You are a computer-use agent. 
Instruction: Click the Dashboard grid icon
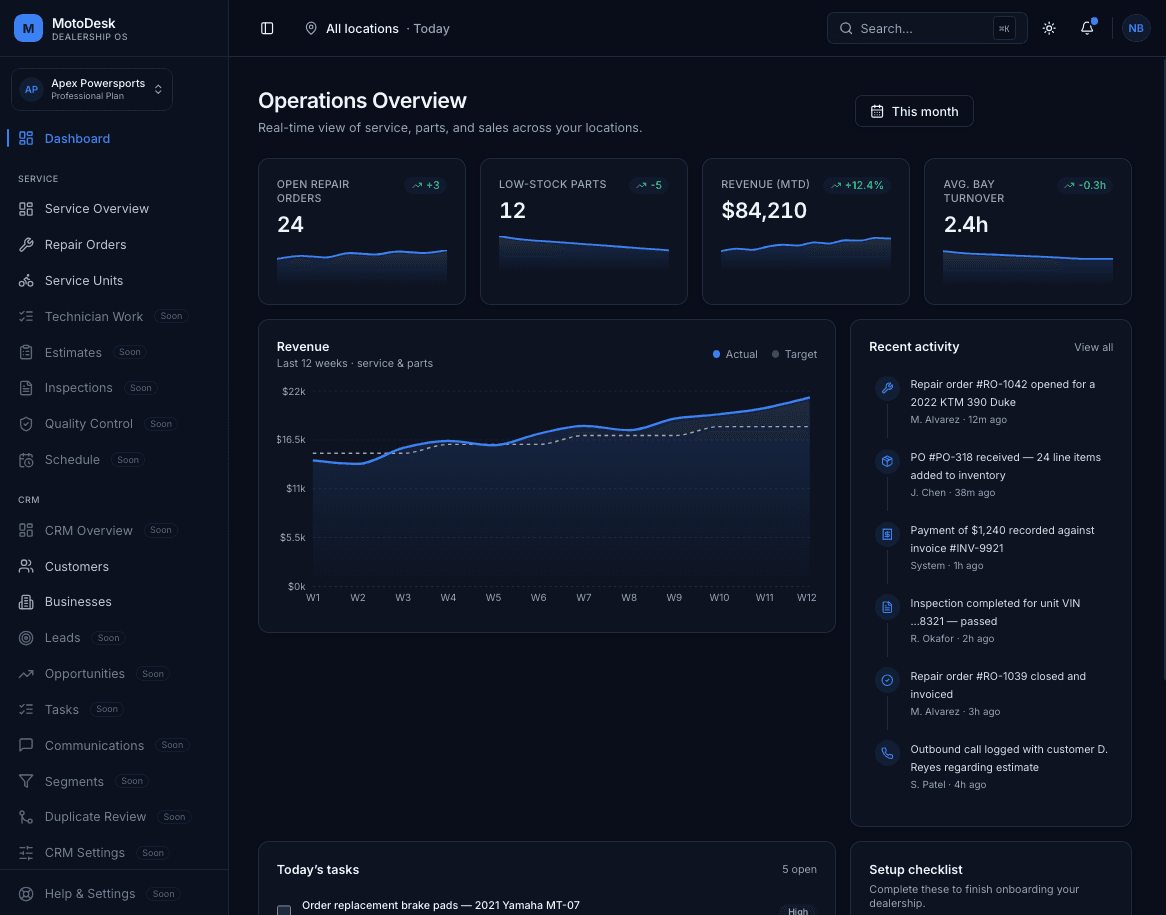tap(26, 138)
